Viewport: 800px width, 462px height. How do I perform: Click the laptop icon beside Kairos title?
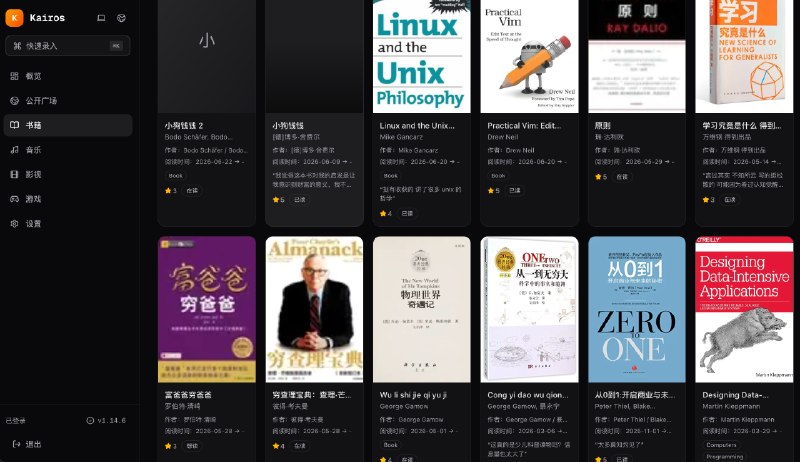click(x=101, y=18)
